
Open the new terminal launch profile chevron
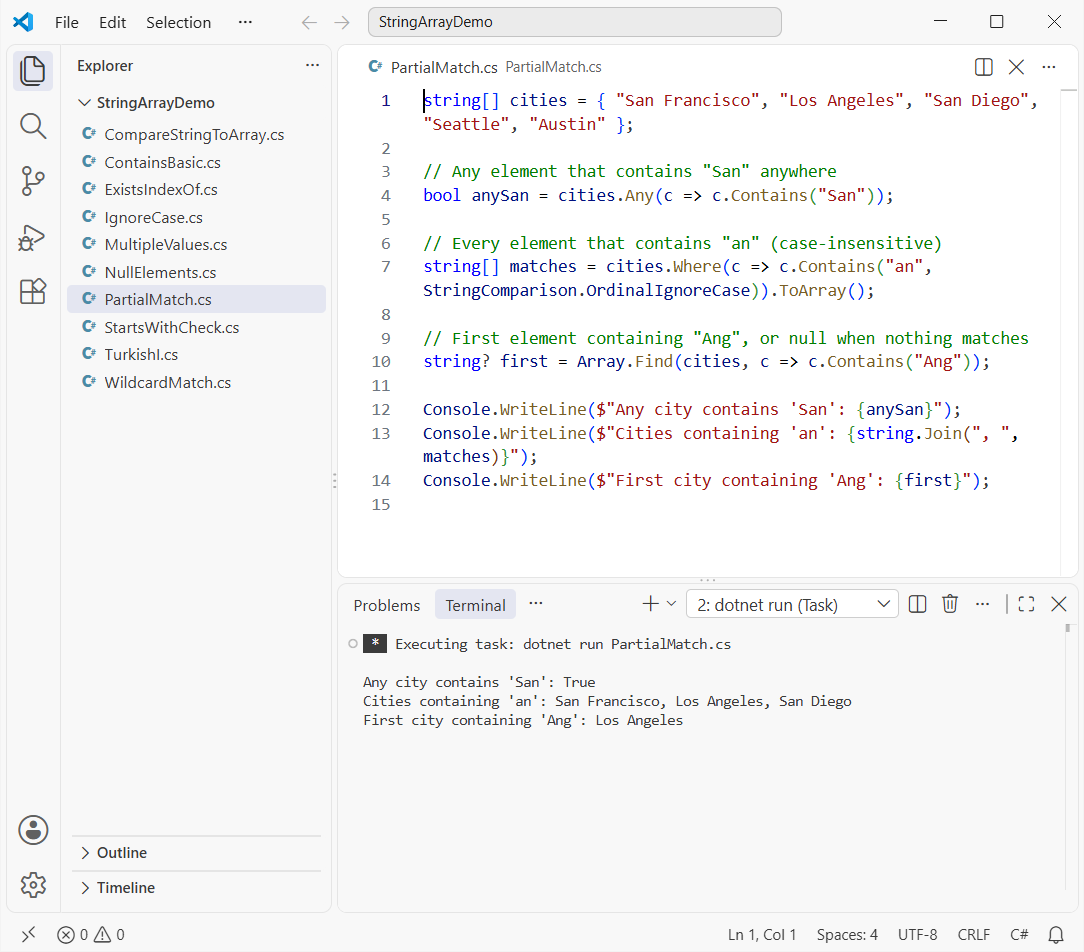click(671, 604)
